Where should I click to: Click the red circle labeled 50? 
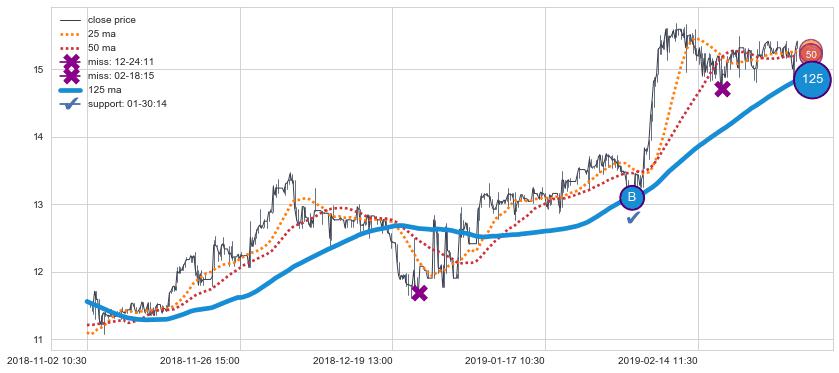pos(811,54)
